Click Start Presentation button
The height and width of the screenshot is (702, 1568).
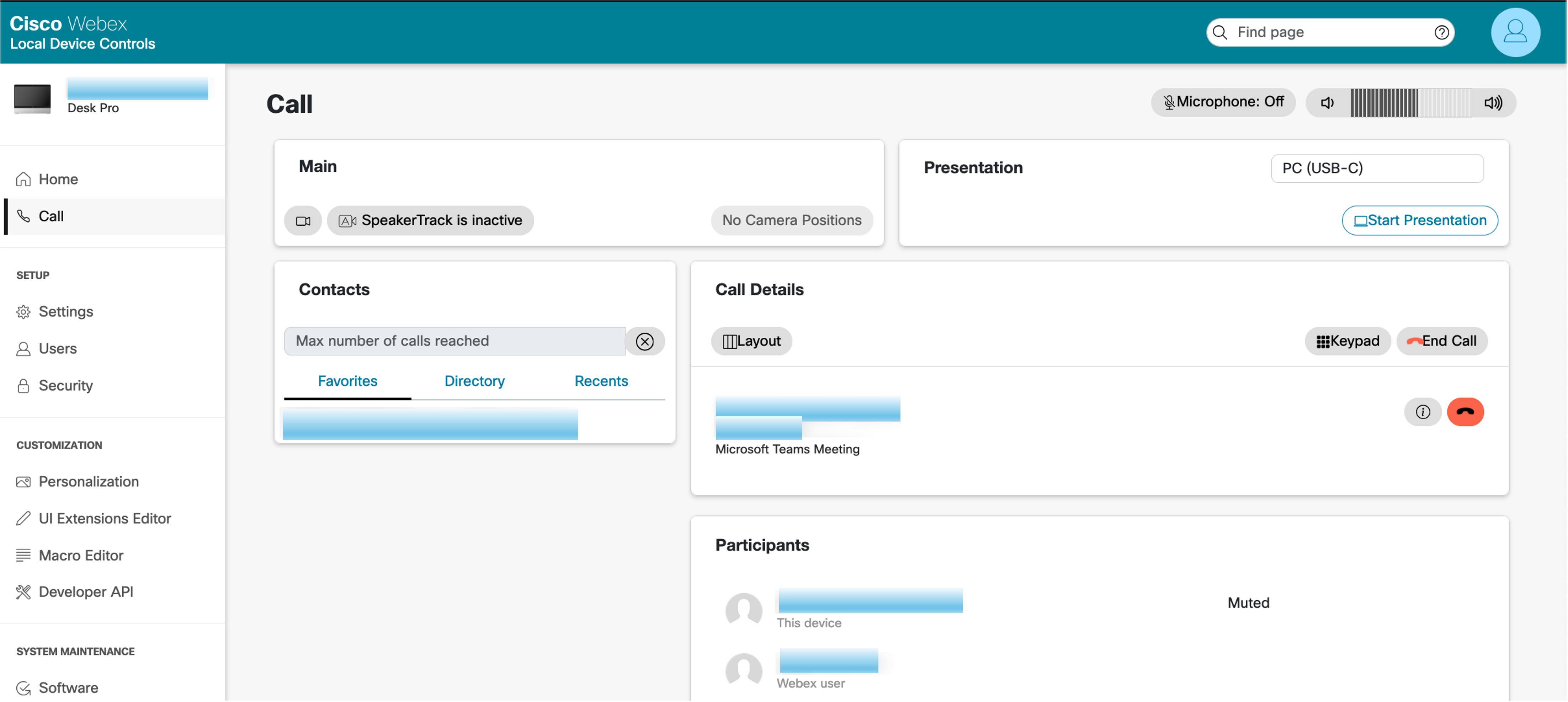[1419, 220]
